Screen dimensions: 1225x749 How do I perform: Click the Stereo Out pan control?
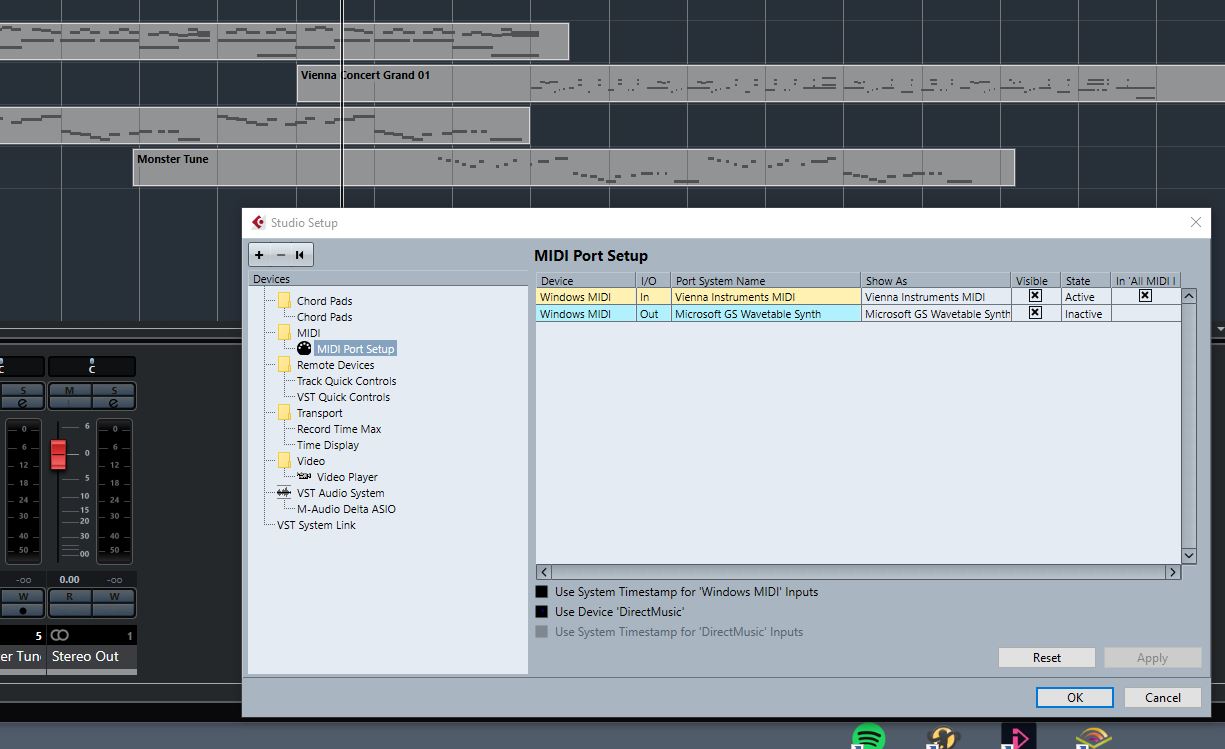click(x=91, y=367)
